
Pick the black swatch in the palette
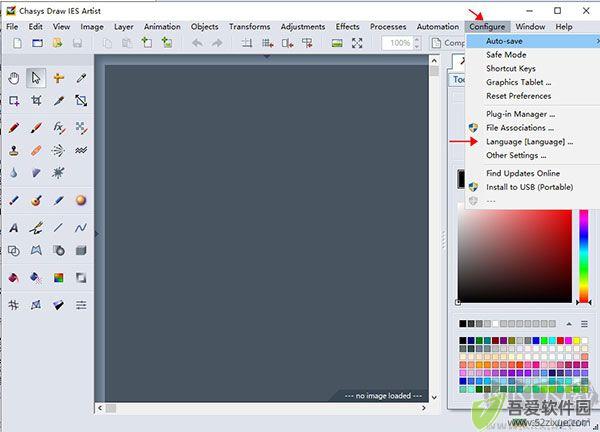pyautogui.click(x=463, y=340)
